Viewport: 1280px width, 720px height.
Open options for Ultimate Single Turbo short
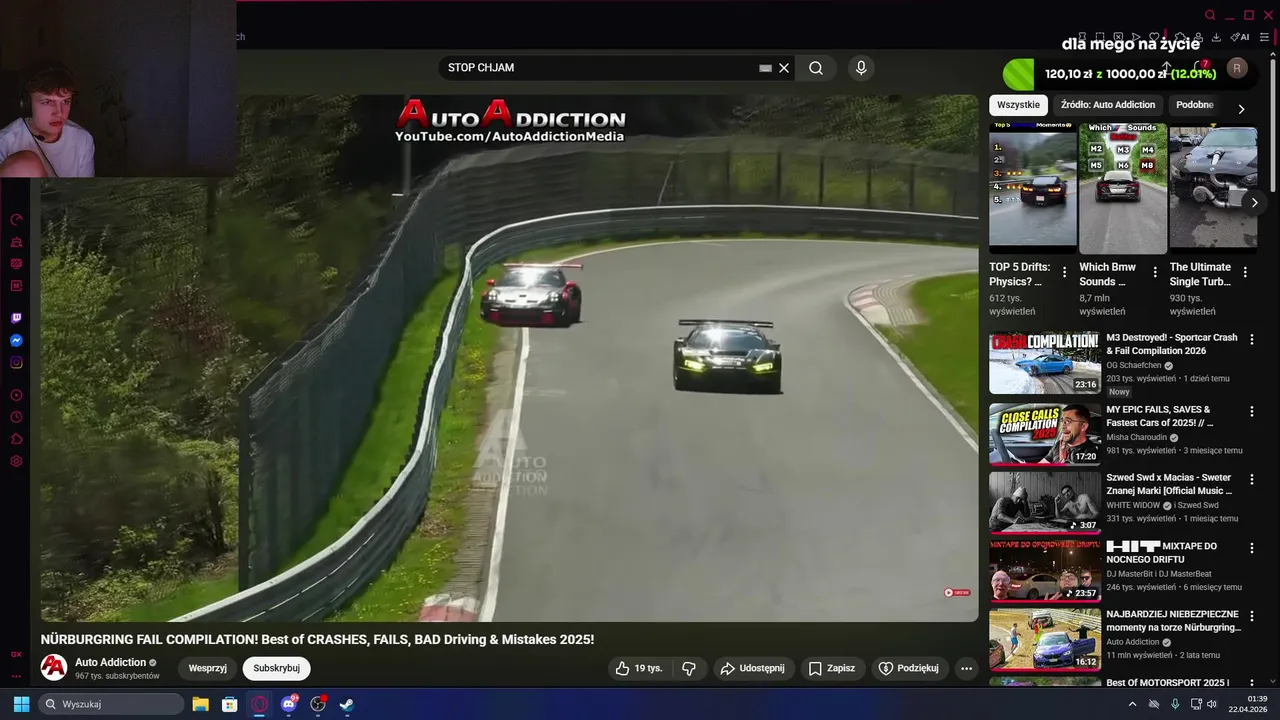1245,272
